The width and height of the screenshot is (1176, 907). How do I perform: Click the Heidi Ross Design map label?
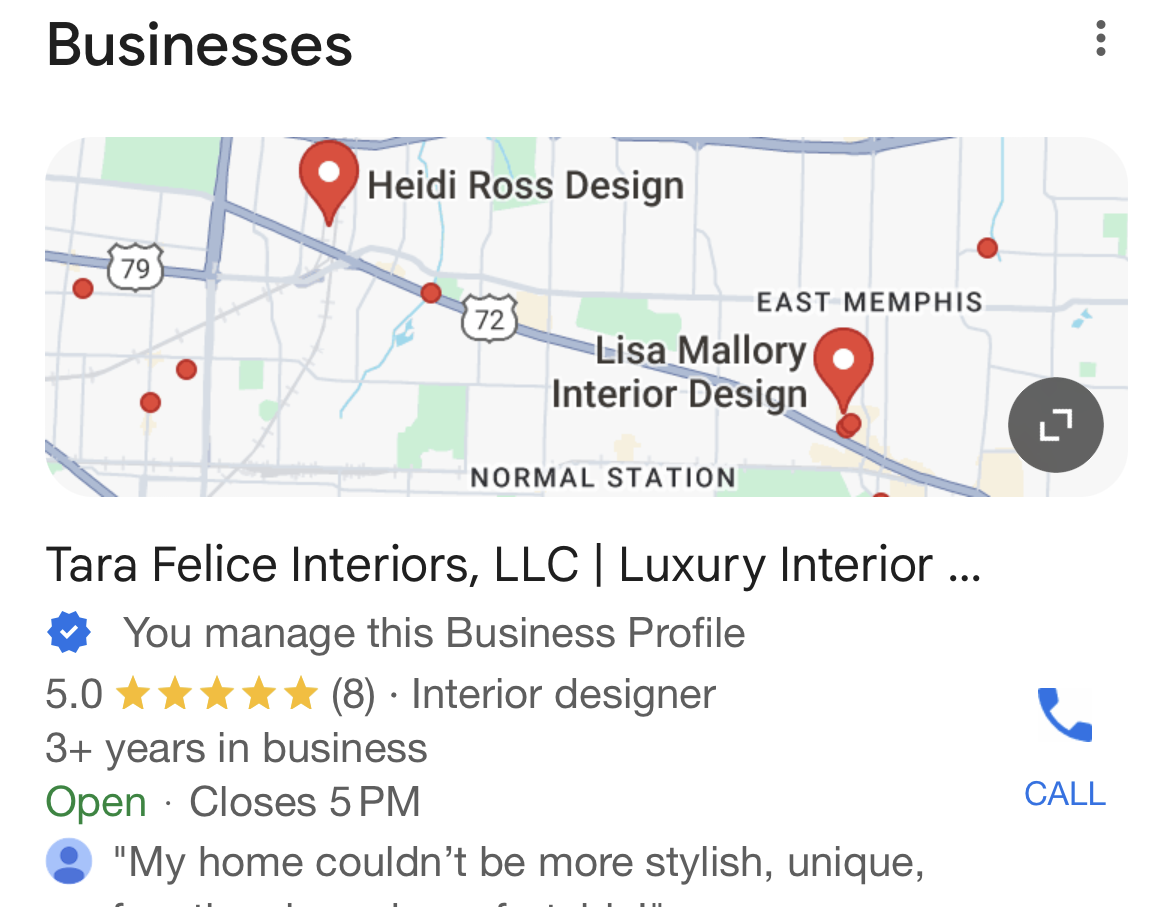[x=525, y=185]
